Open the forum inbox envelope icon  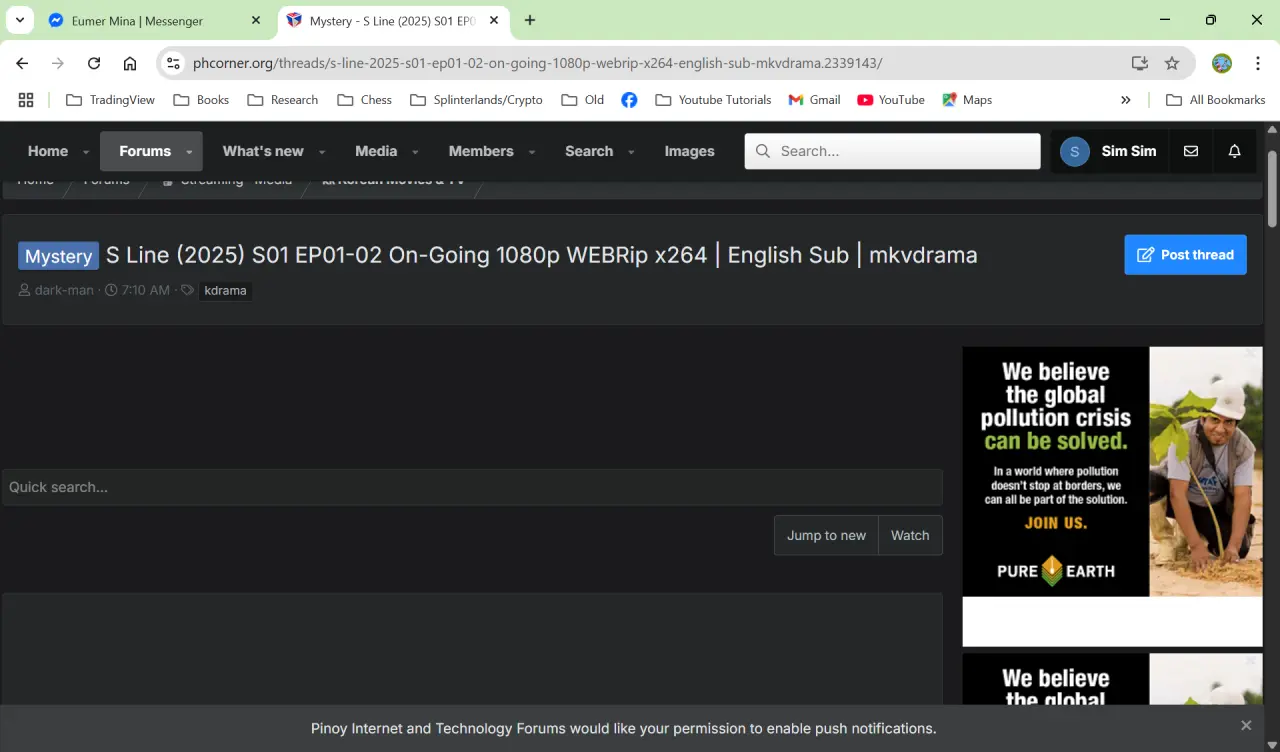point(1191,151)
